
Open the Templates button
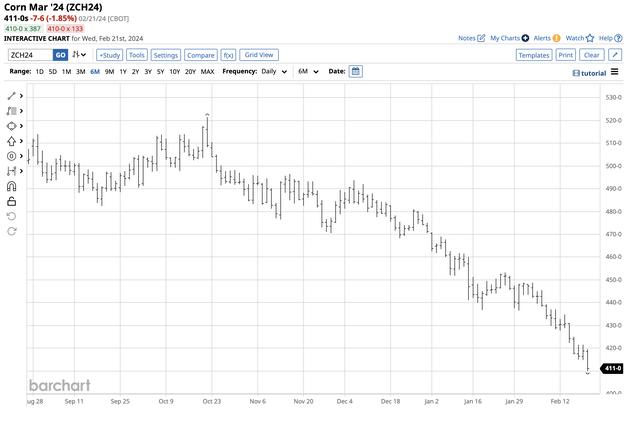point(534,55)
